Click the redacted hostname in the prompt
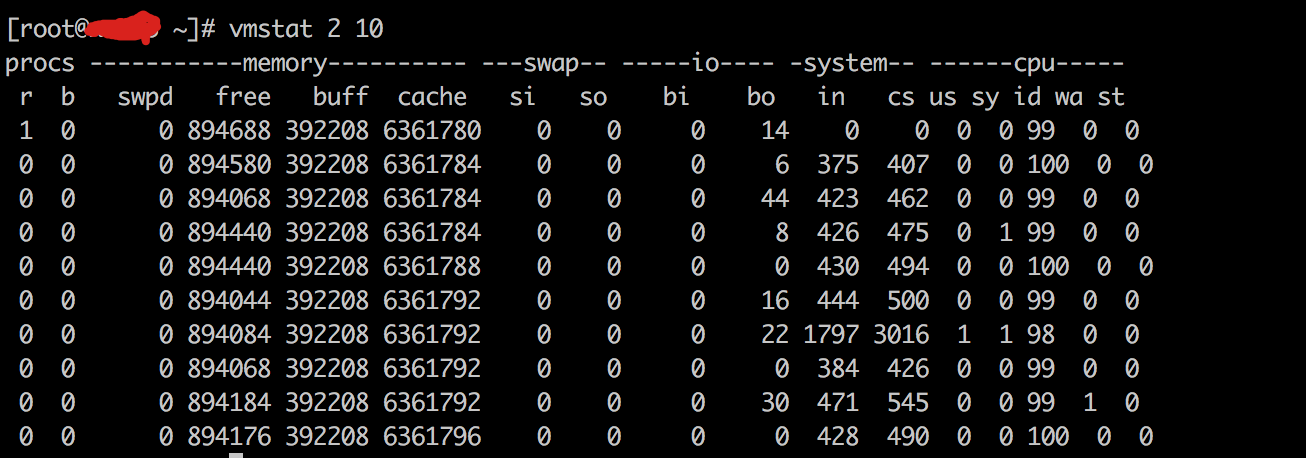 point(122,30)
